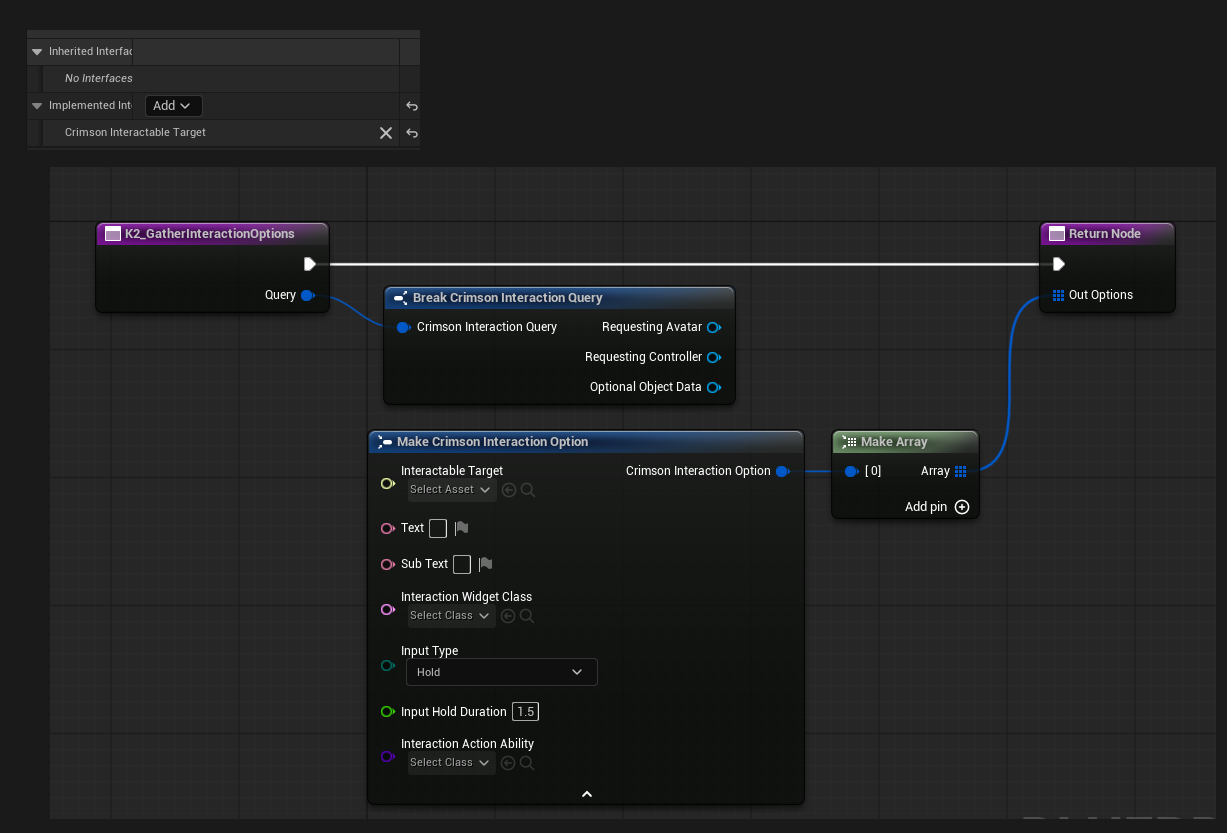Click the Interactable Target input pin
Viewport: 1227px width, 833px height.
[x=388, y=484]
